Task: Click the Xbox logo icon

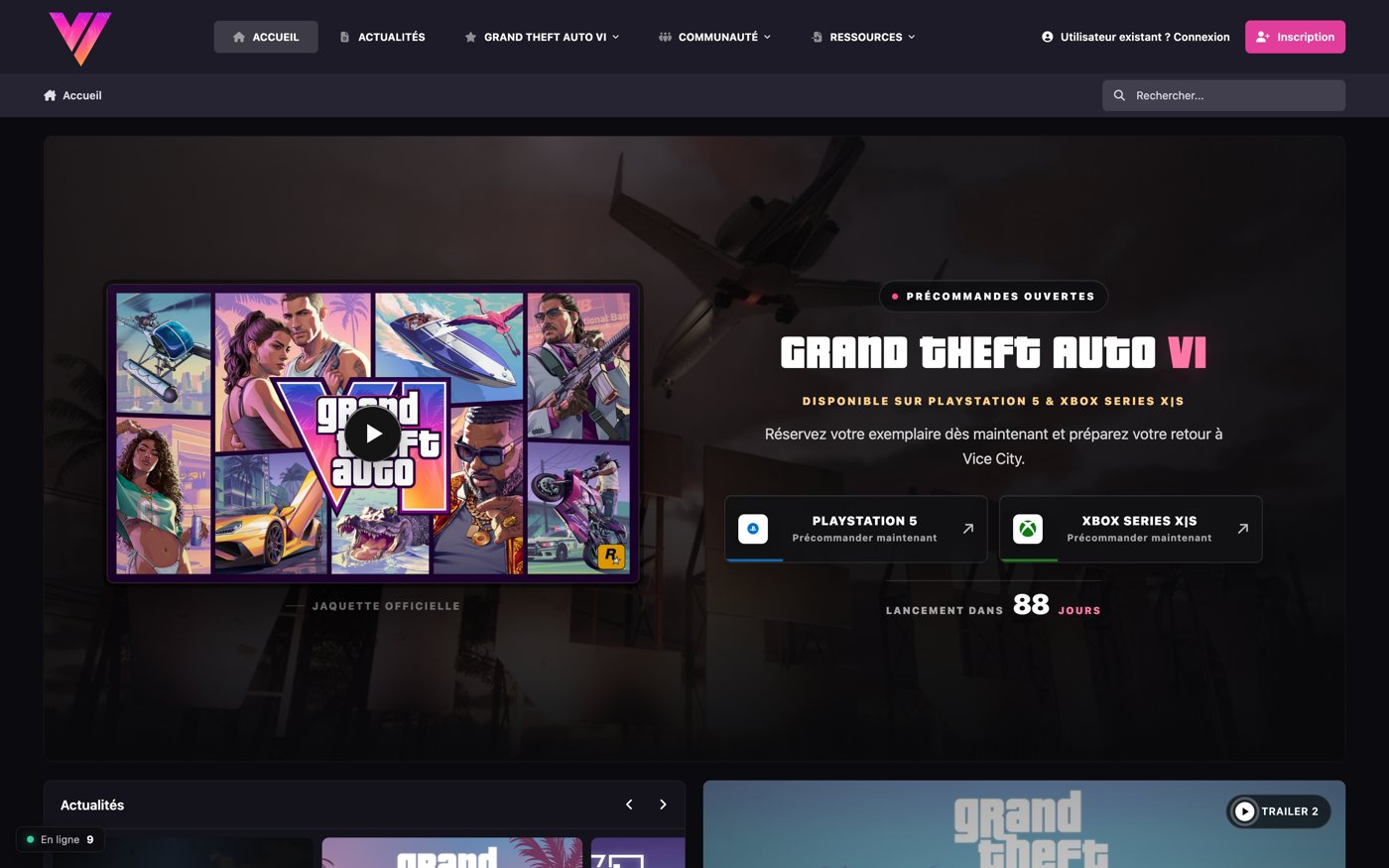Action: coord(1028,529)
